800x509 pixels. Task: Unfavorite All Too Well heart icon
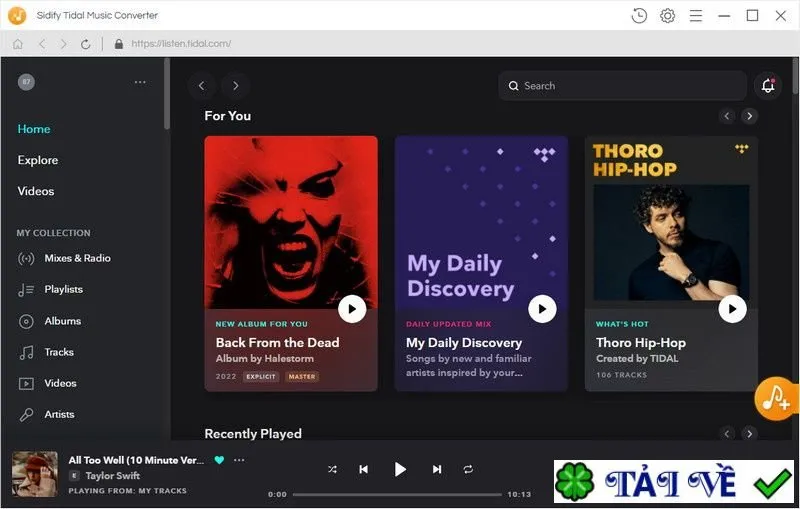219,460
